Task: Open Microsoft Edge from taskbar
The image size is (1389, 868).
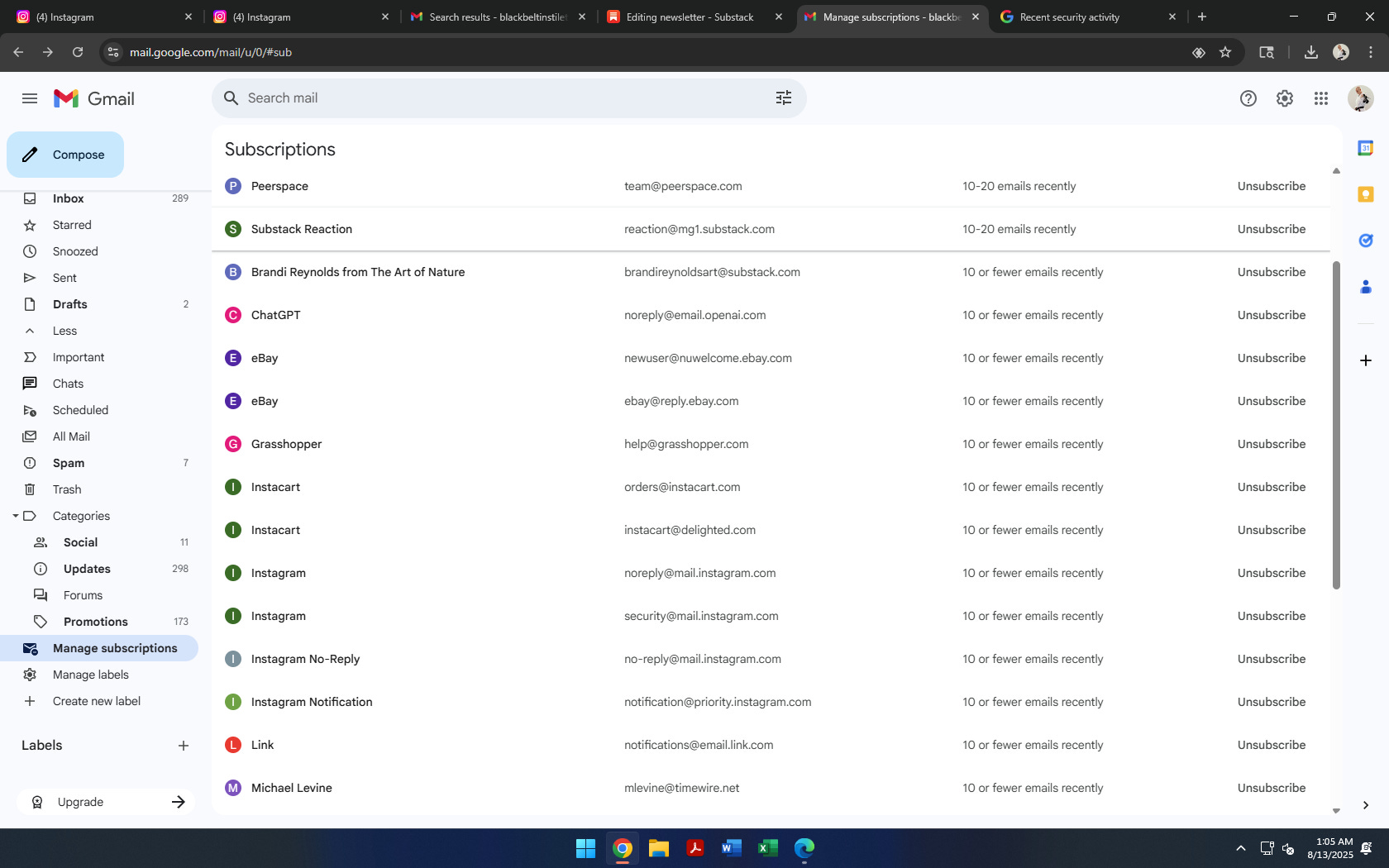Action: pos(804,848)
